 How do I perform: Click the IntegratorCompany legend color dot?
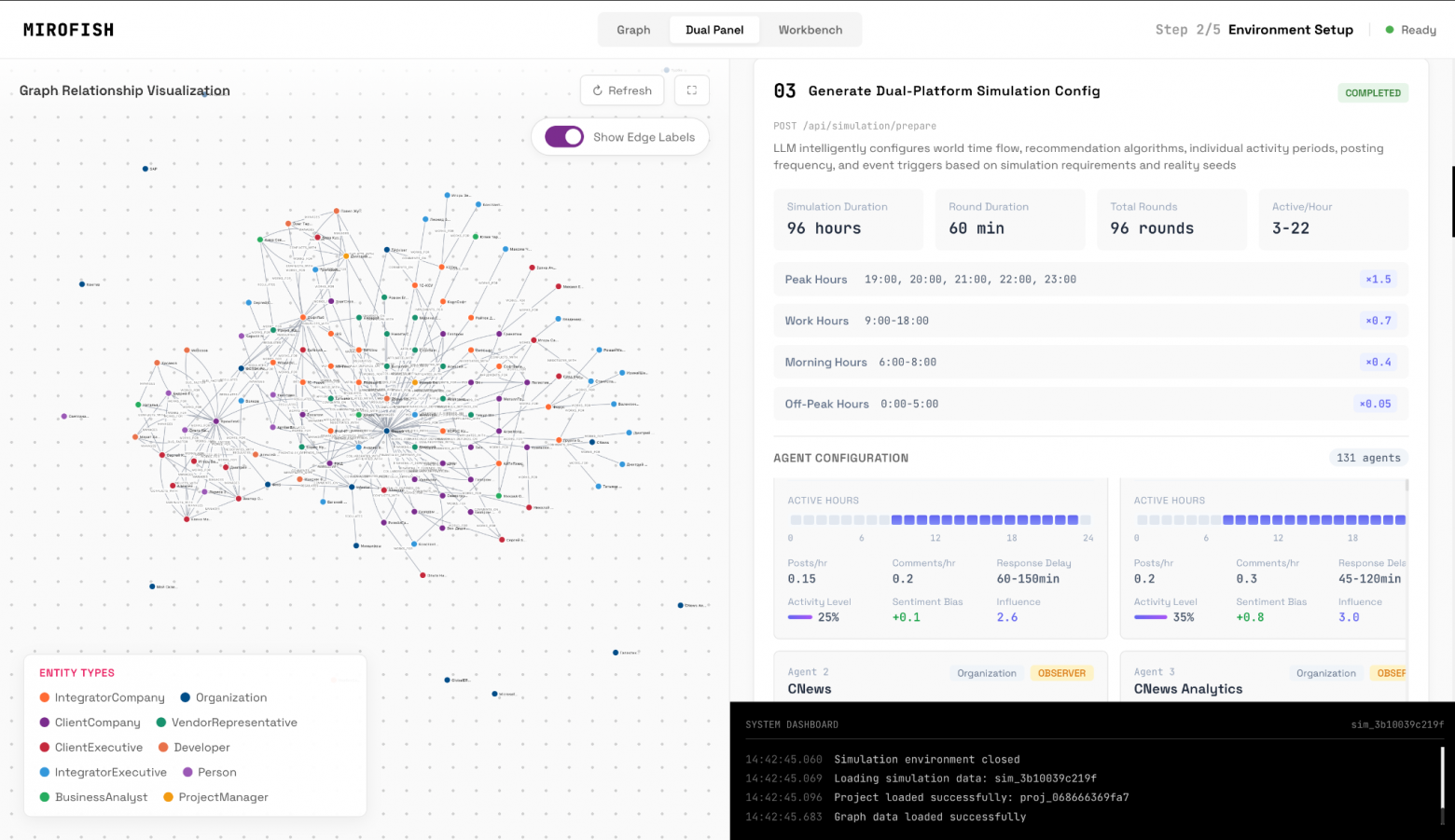click(45, 697)
